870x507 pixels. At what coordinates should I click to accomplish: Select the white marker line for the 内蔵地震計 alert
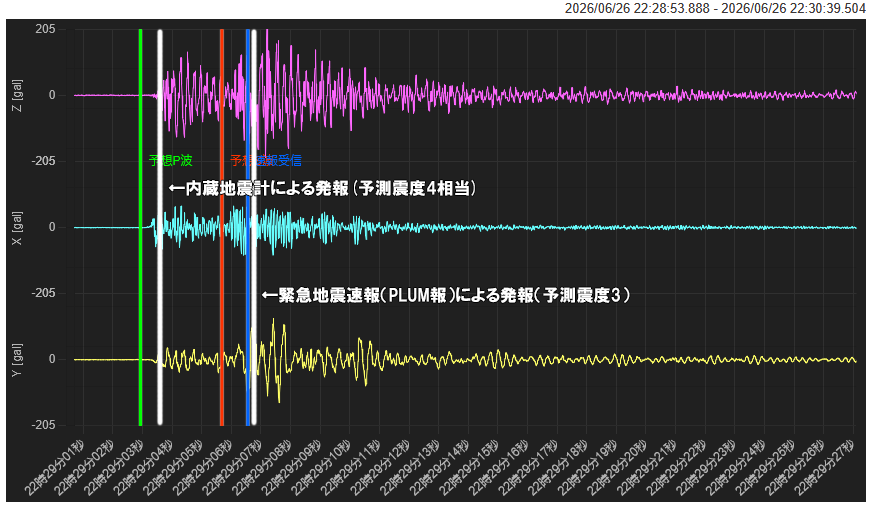point(160,227)
